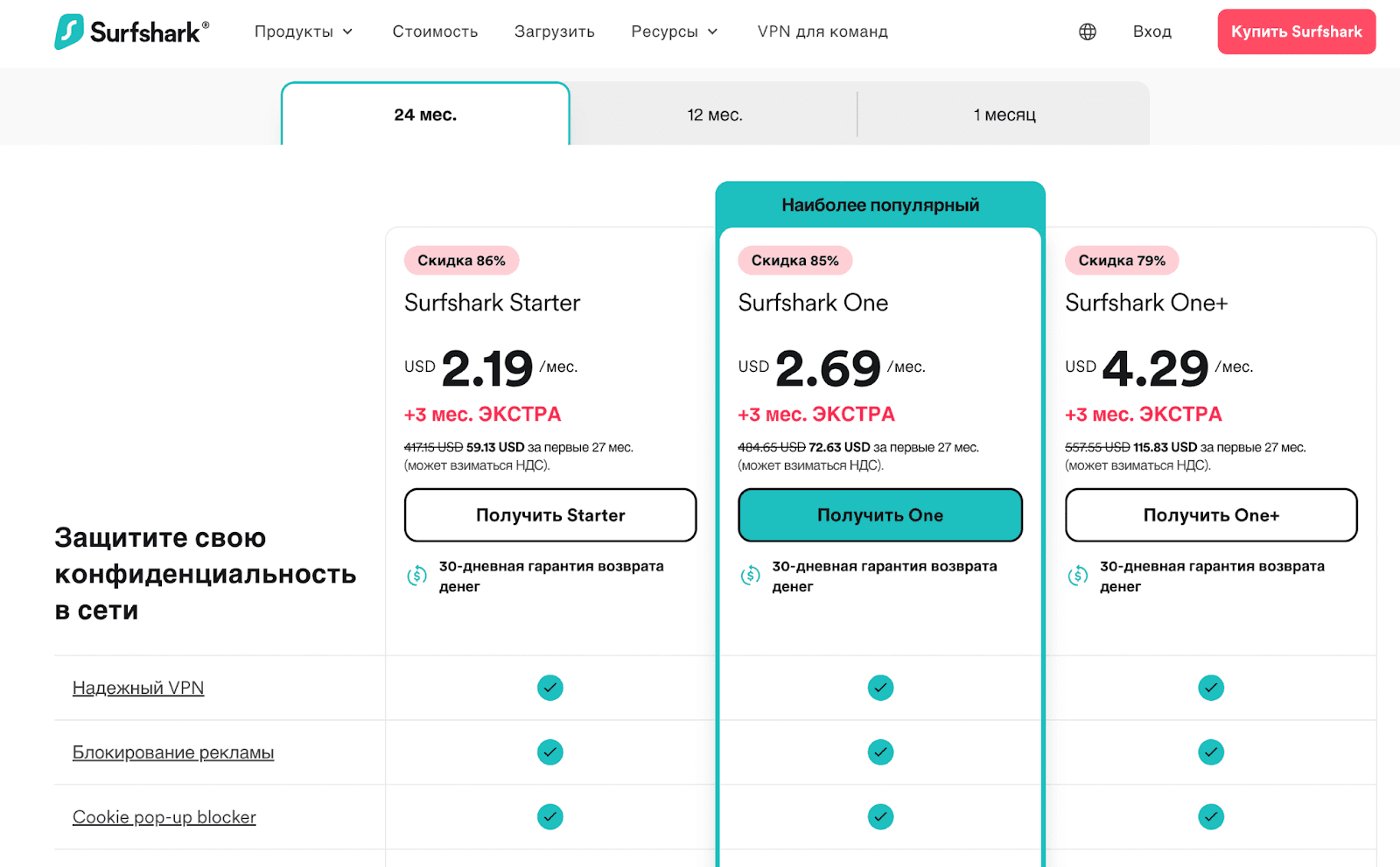Open the Блокирование рекламы link
Viewport: 1400px width, 867px height.
[173, 752]
